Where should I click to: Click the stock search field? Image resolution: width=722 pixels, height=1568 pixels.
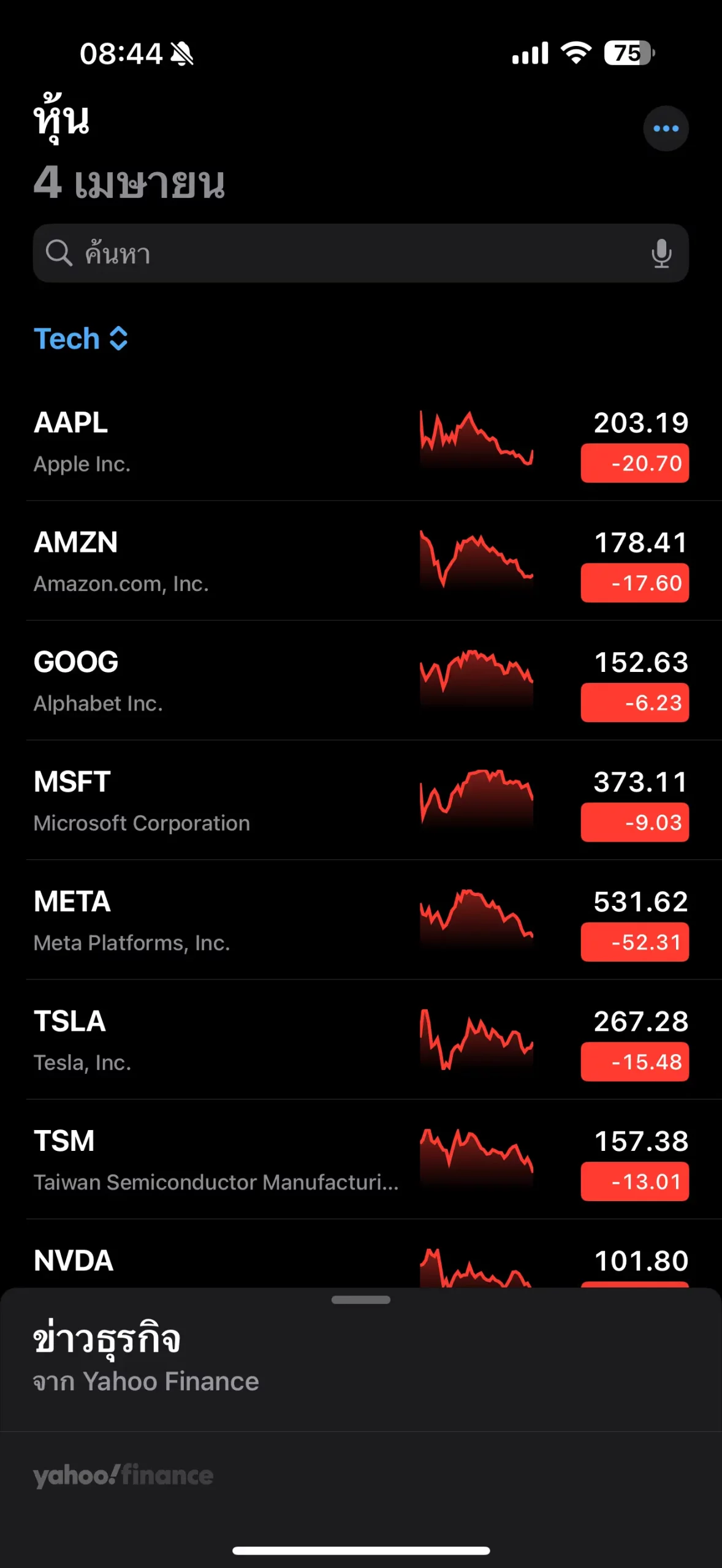click(360, 253)
